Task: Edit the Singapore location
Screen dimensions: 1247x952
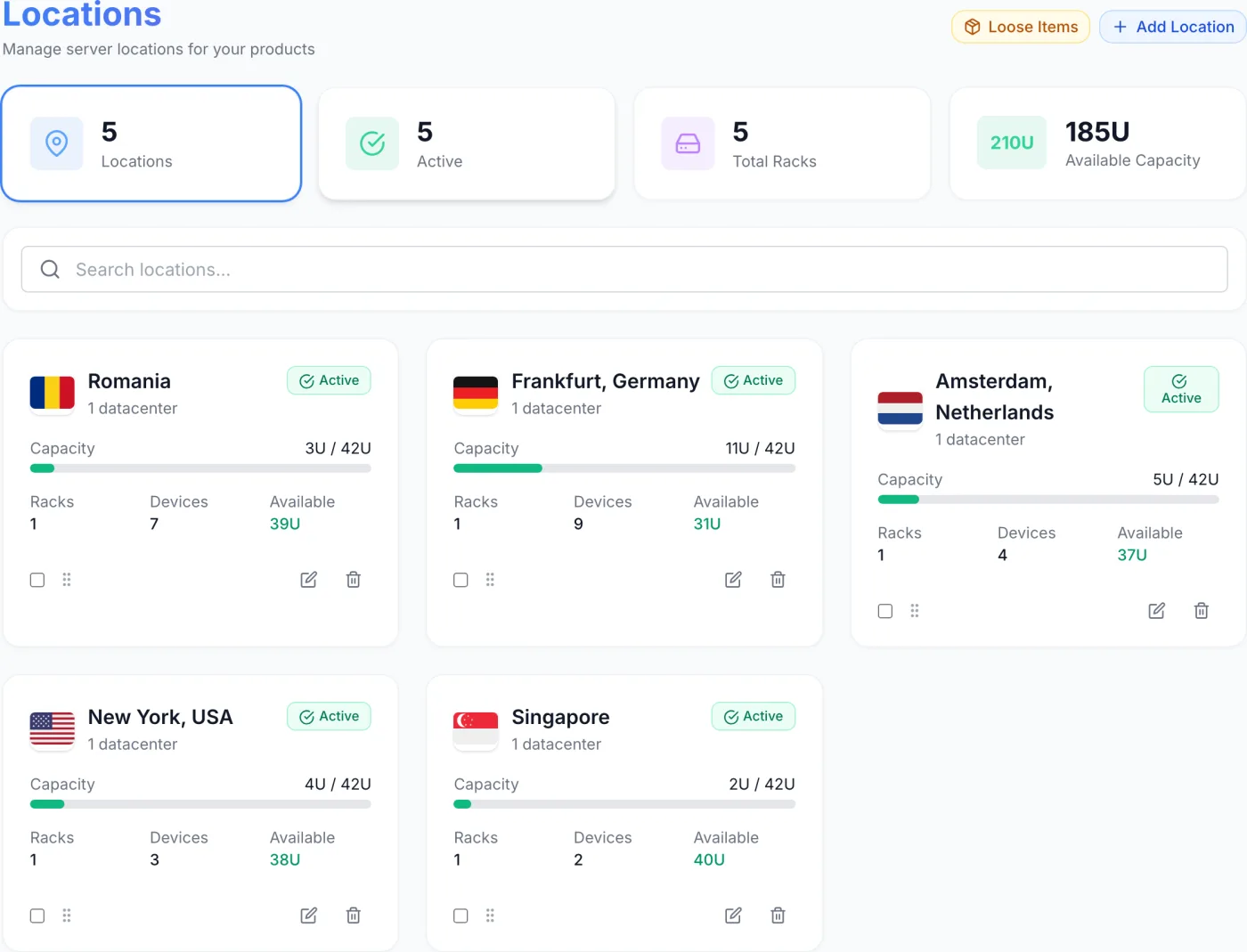Action: (733, 915)
